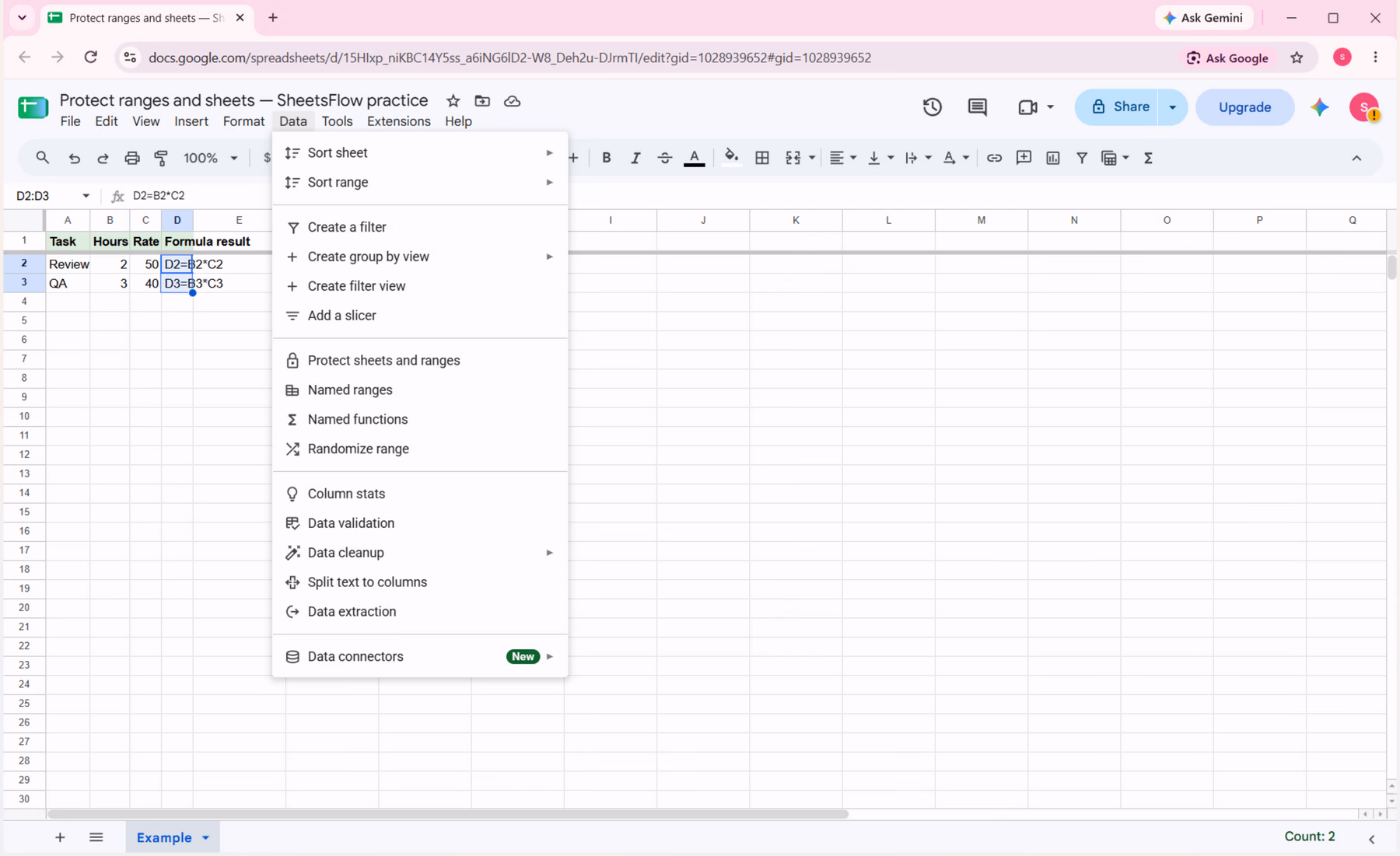Click the Borders icon
The height and width of the screenshot is (856, 1400).
coord(761,158)
